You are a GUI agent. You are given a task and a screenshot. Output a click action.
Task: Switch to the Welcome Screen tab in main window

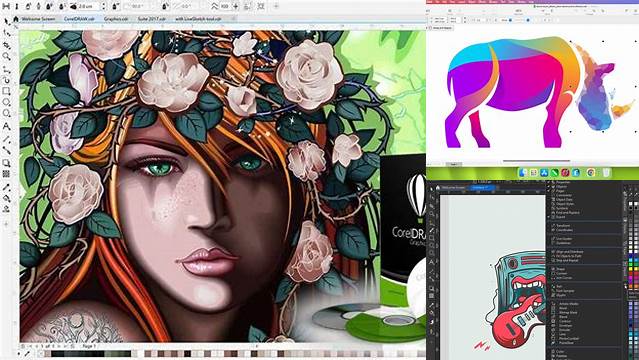pyautogui.click(x=38, y=19)
